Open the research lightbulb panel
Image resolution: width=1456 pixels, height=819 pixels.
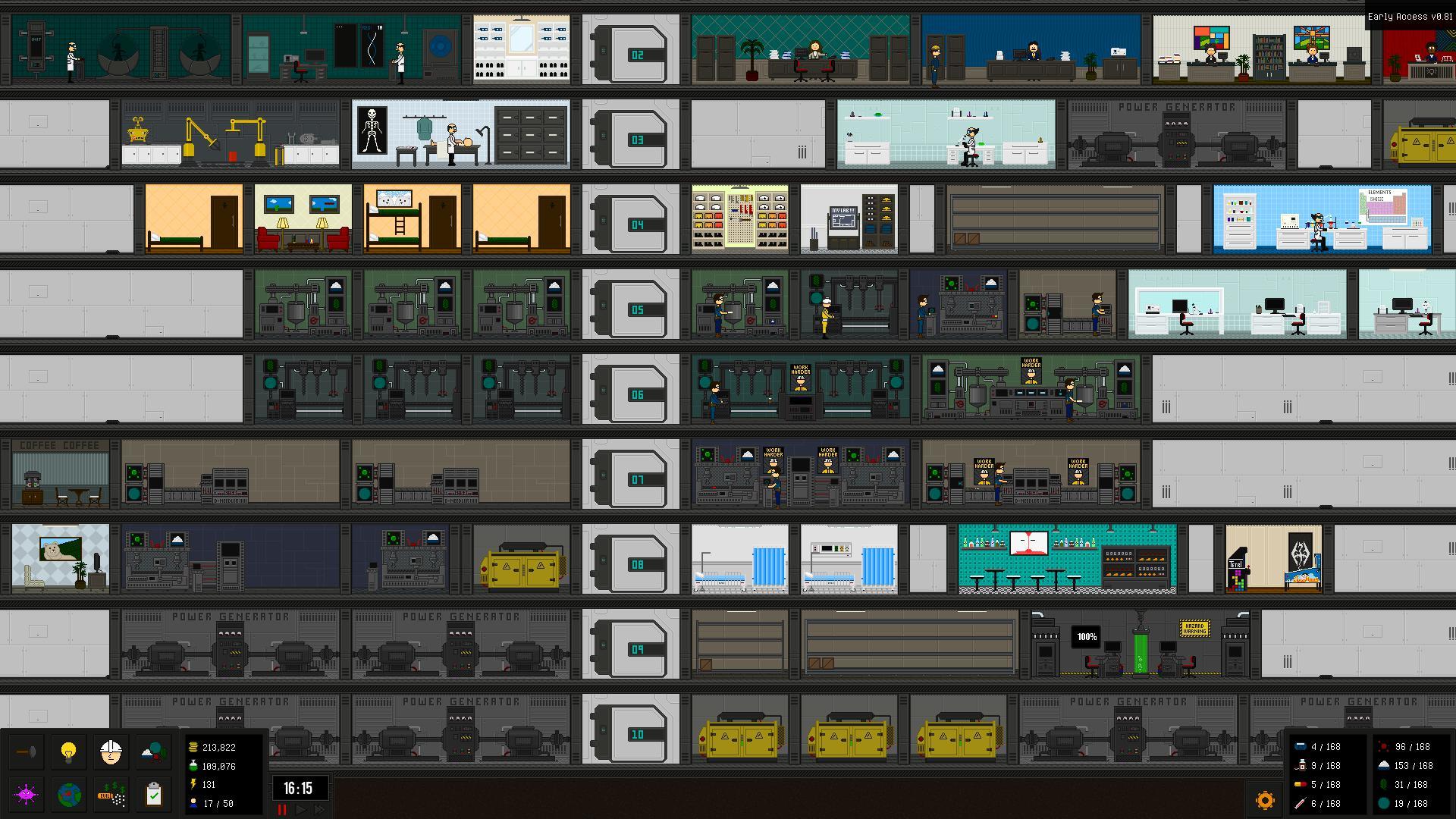coord(69,753)
